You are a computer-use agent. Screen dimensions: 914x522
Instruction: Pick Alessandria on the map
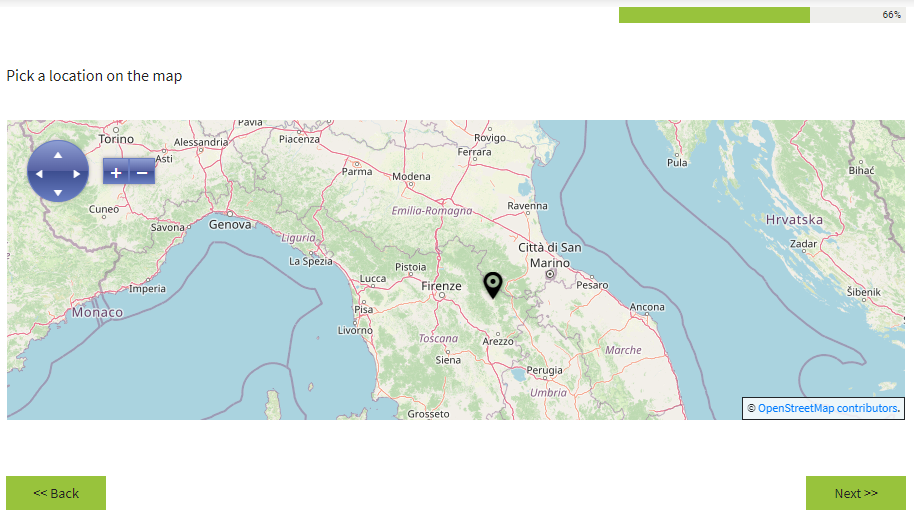point(201,142)
